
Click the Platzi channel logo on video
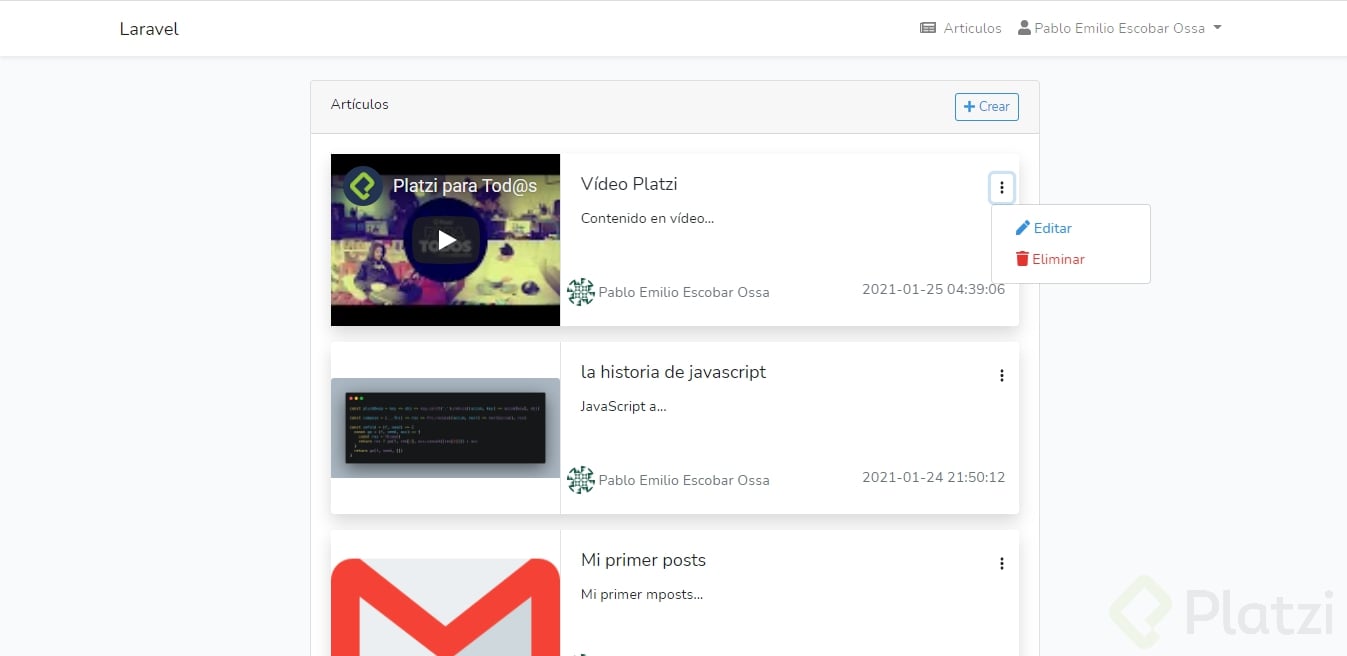(363, 186)
